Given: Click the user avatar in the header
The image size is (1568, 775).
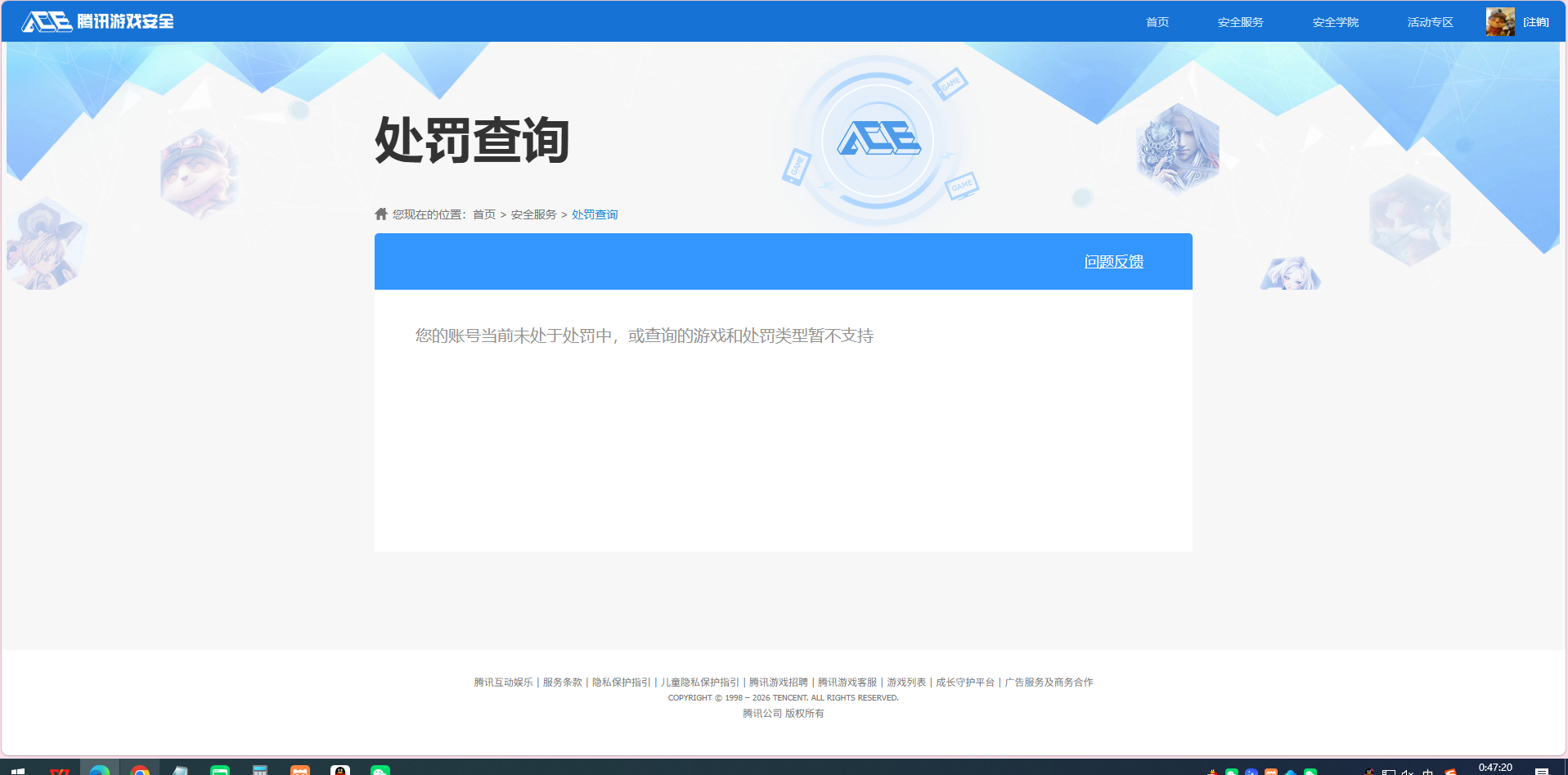Looking at the screenshot, I should [1500, 22].
